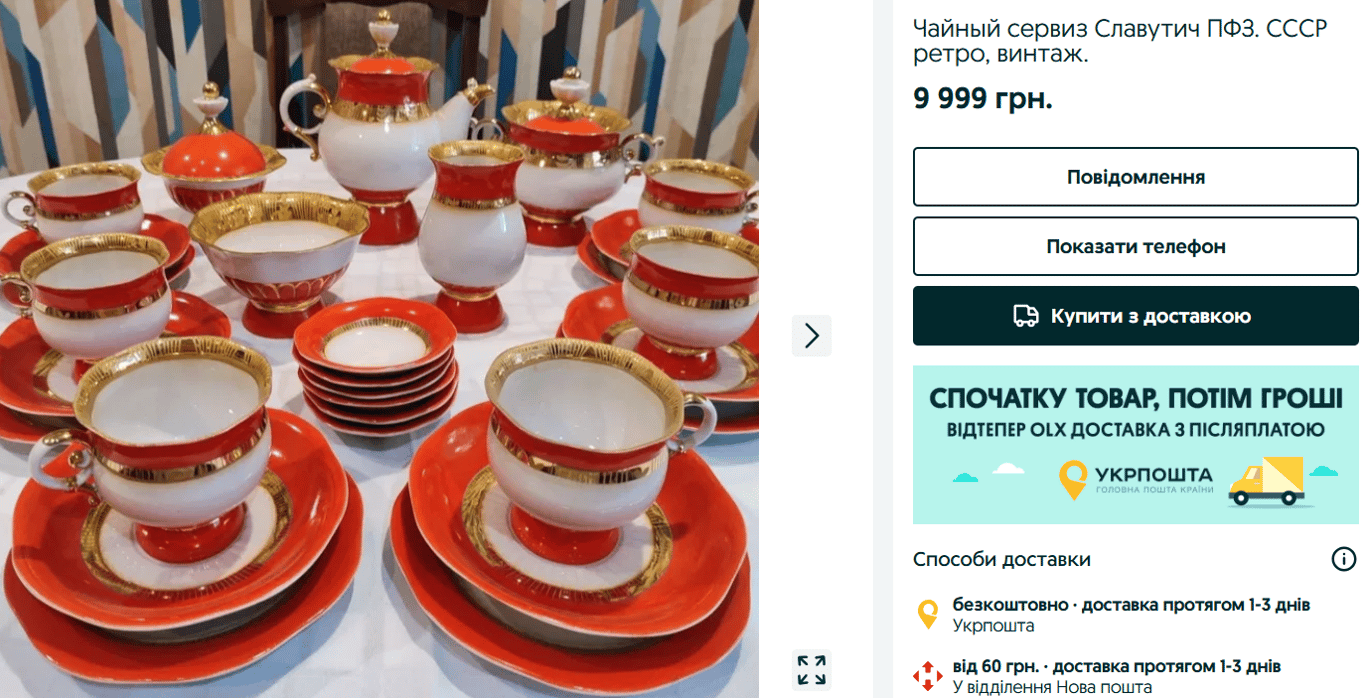
Task: Click the Укрпошта logo in banner
Action: click(x=1136, y=480)
